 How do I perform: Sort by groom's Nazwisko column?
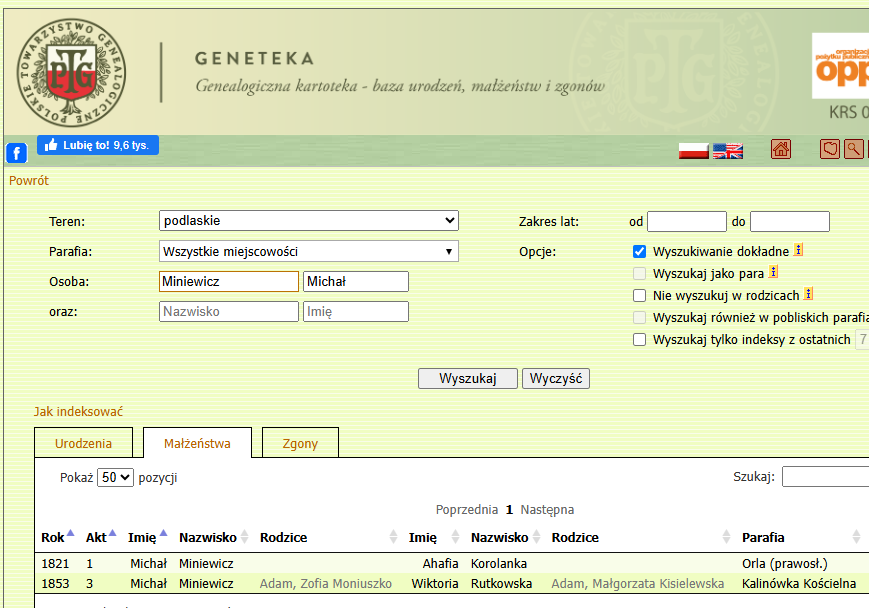213,537
